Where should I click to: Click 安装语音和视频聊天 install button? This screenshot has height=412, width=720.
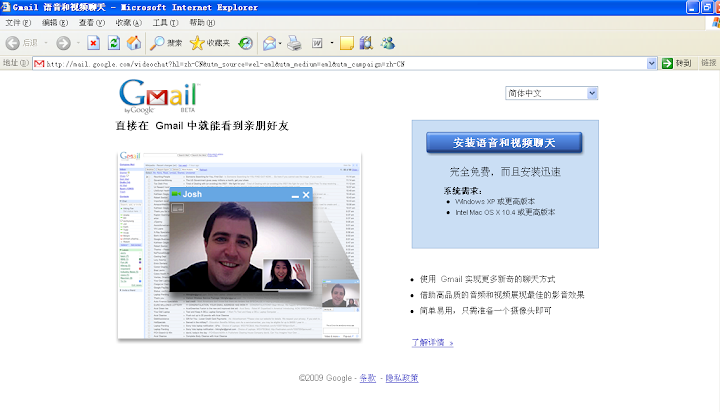click(504, 143)
